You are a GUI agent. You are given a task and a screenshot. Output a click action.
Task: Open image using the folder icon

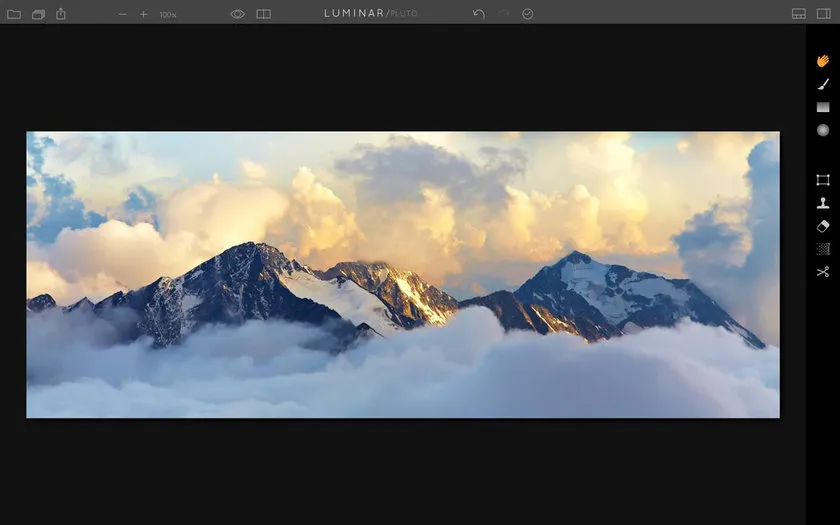coord(14,14)
